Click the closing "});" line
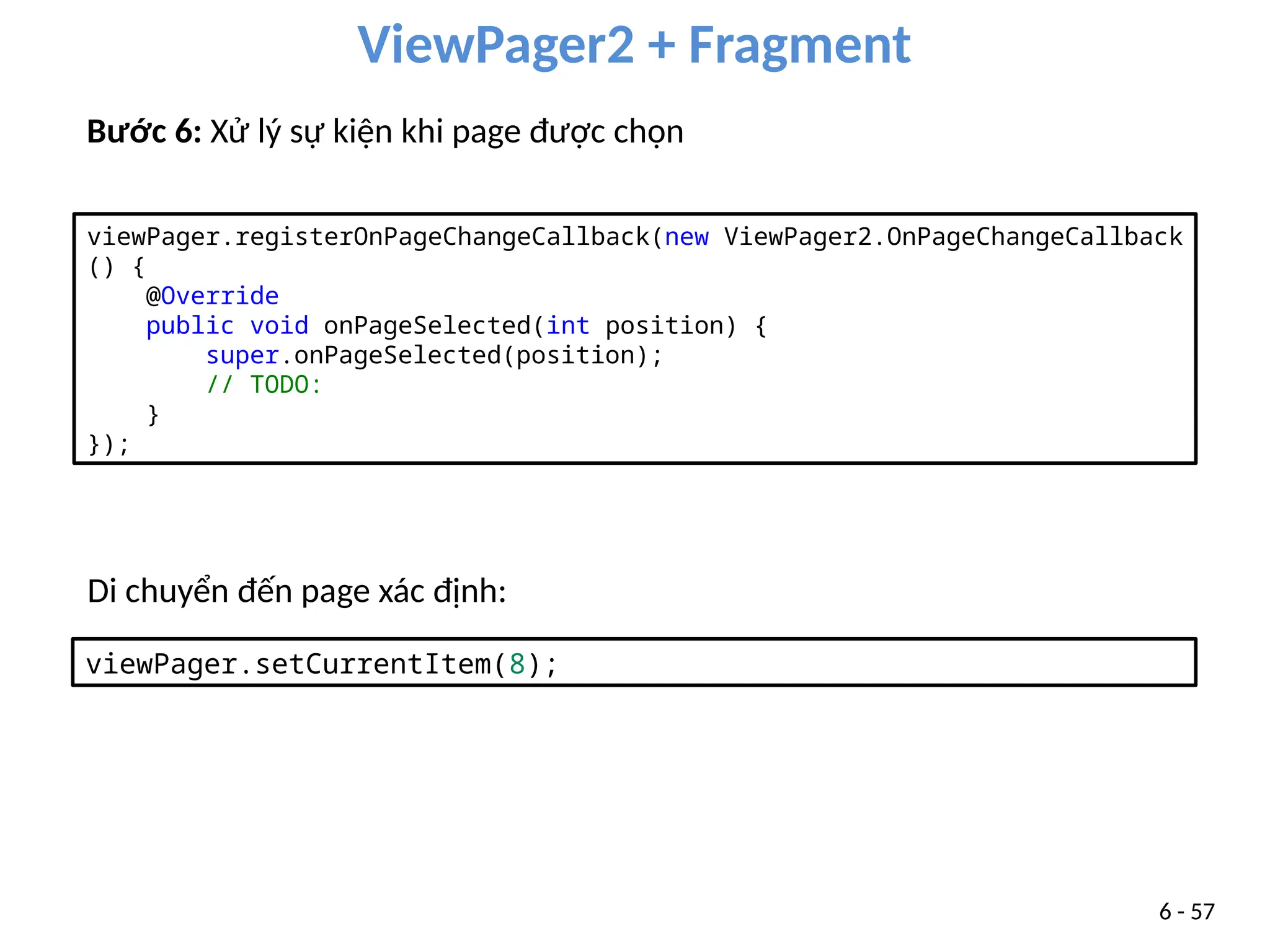 click(x=109, y=444)
